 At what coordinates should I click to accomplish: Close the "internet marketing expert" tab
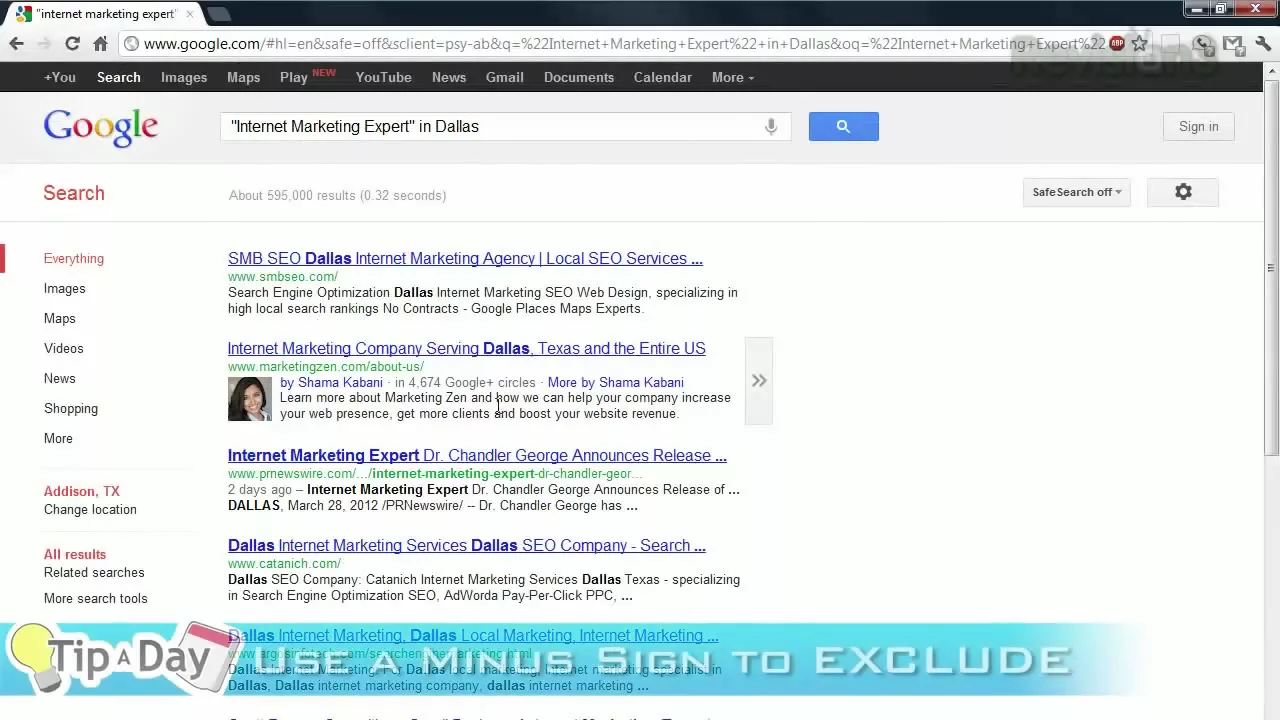(x=190, y=14)
